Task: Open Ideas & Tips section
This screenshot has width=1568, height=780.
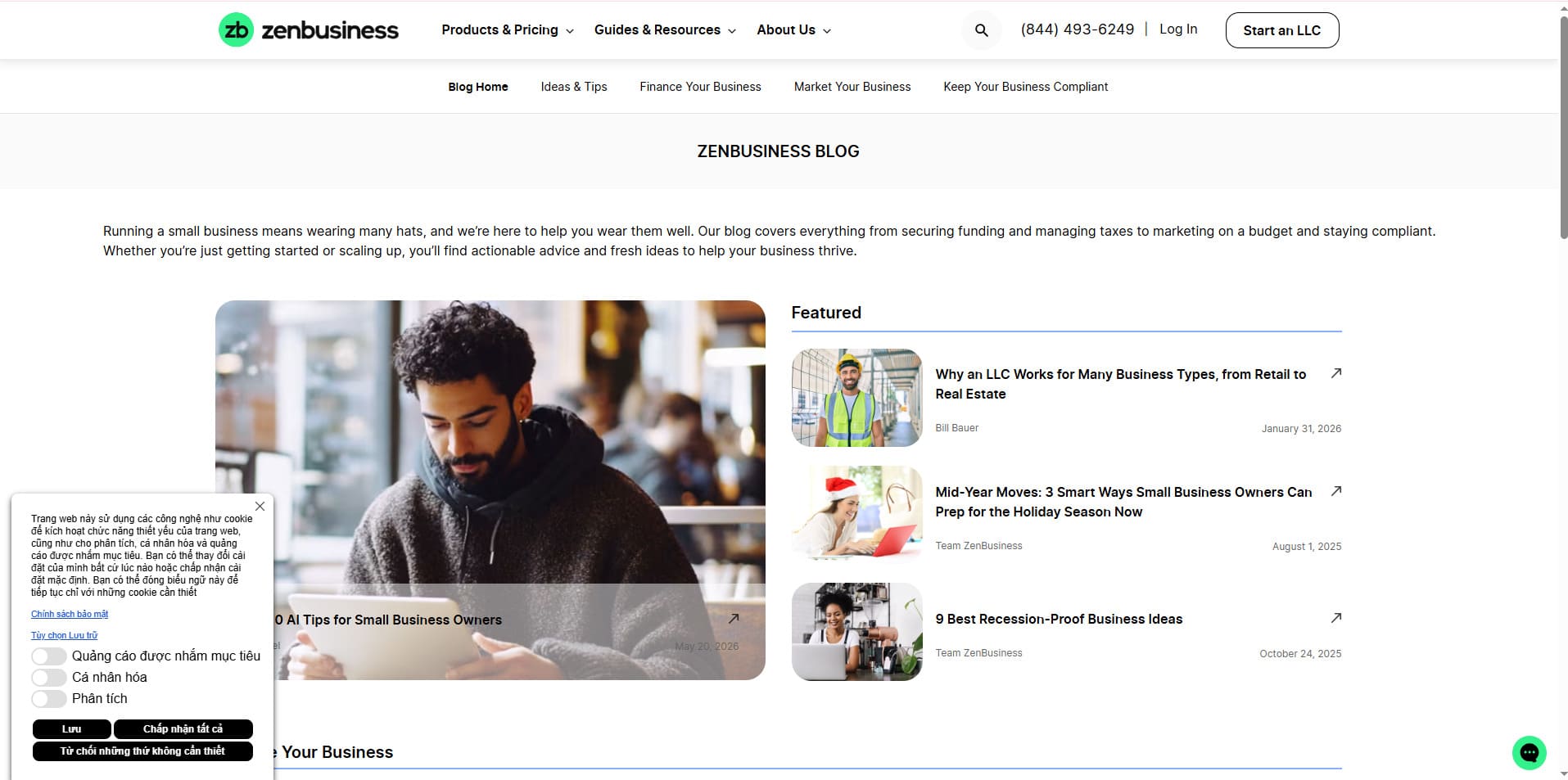Action: click(x=574, y=87)
